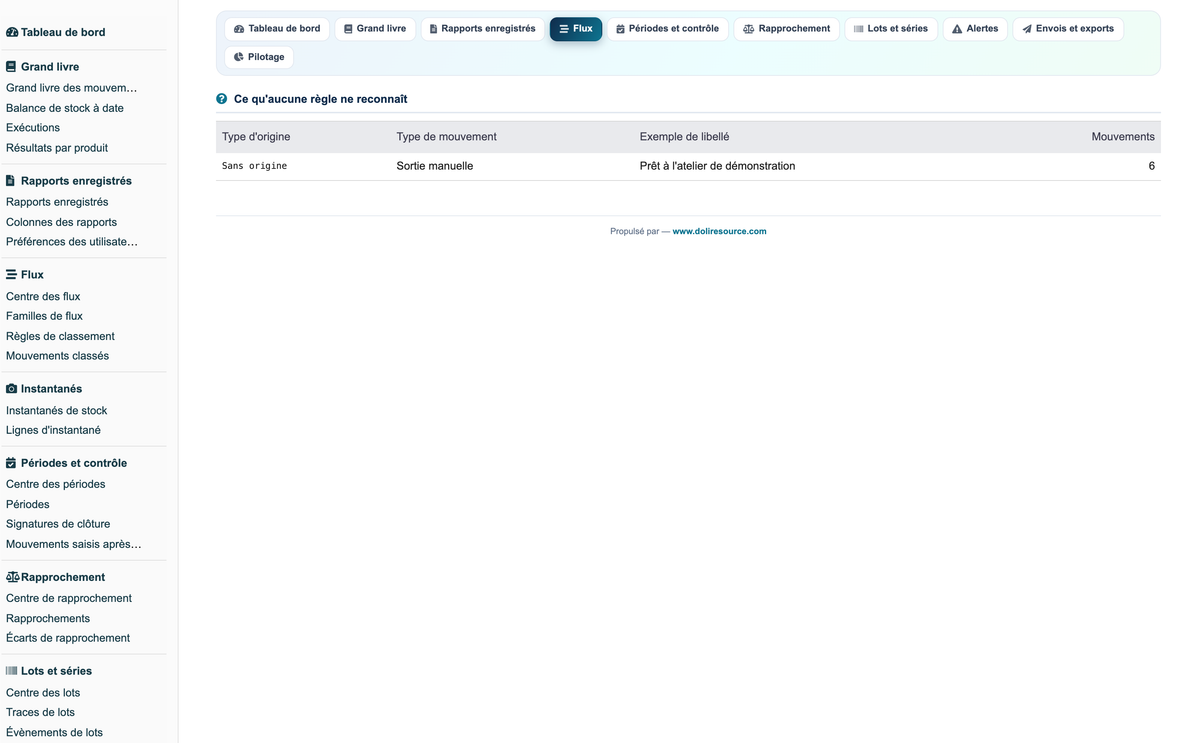Viewport: 1200px width, 743px height.
Task: Click the Rapprochement scales icon in sidebar
Action: (13, 577)
